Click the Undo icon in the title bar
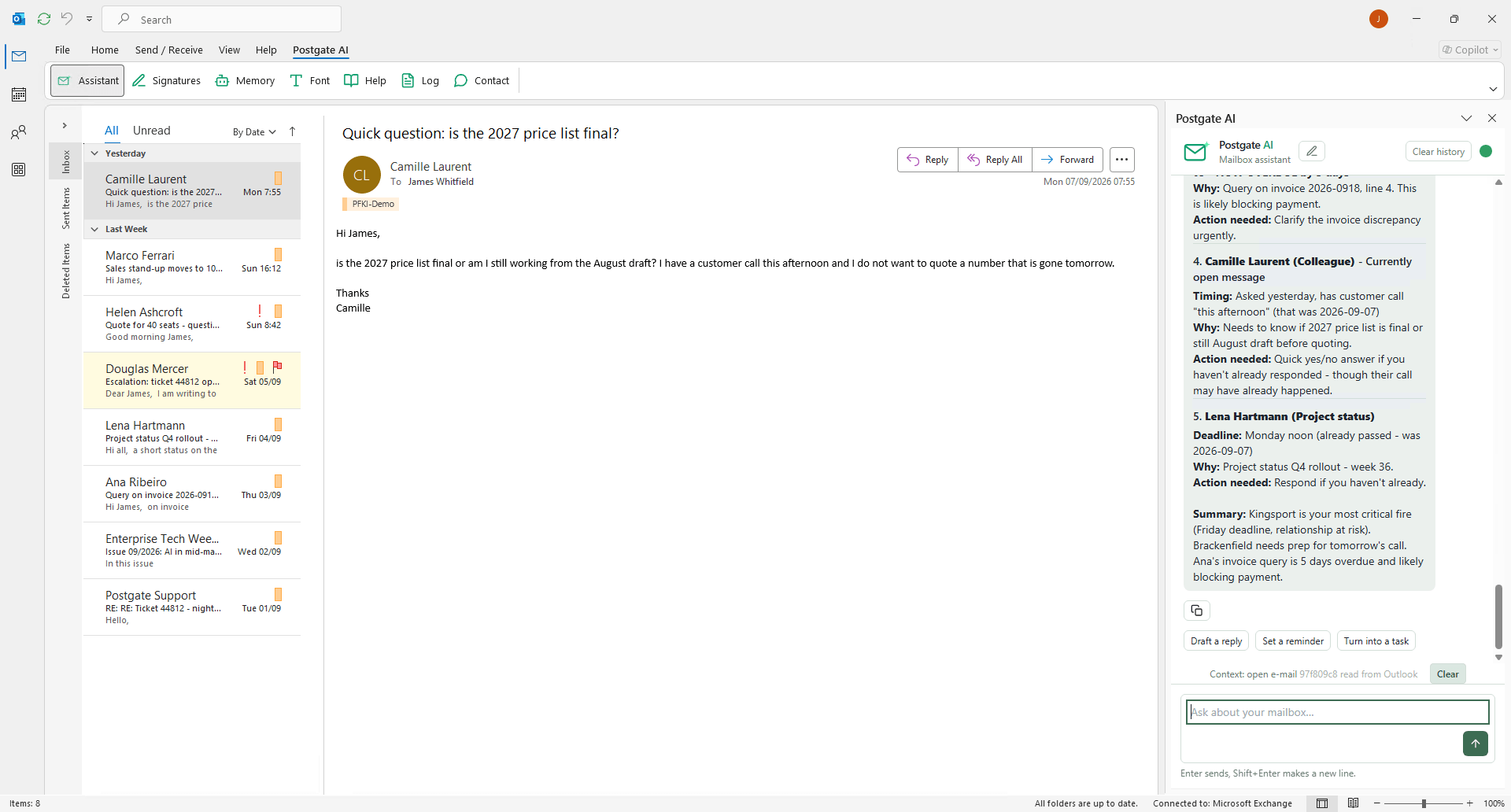 [67, 19]
